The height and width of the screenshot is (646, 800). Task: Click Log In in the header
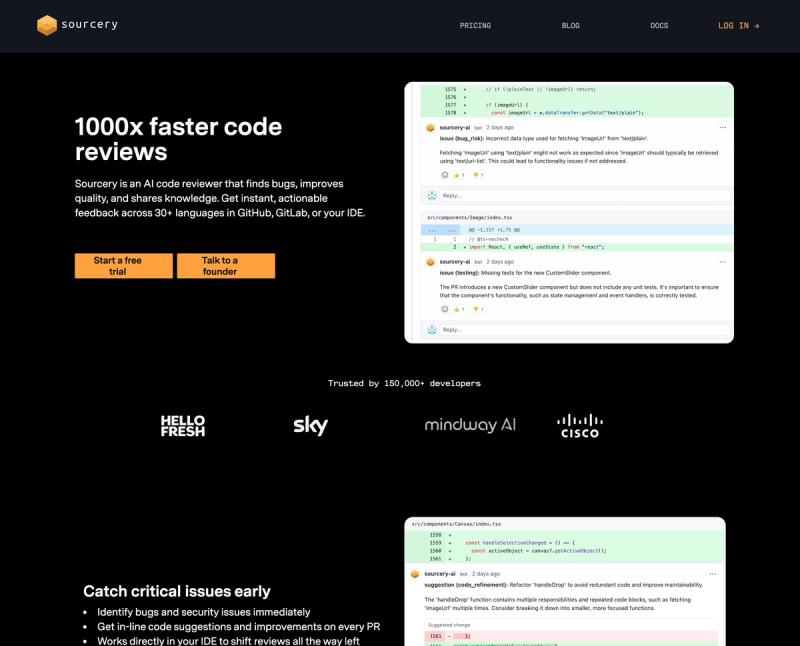(x=739, y=26)
